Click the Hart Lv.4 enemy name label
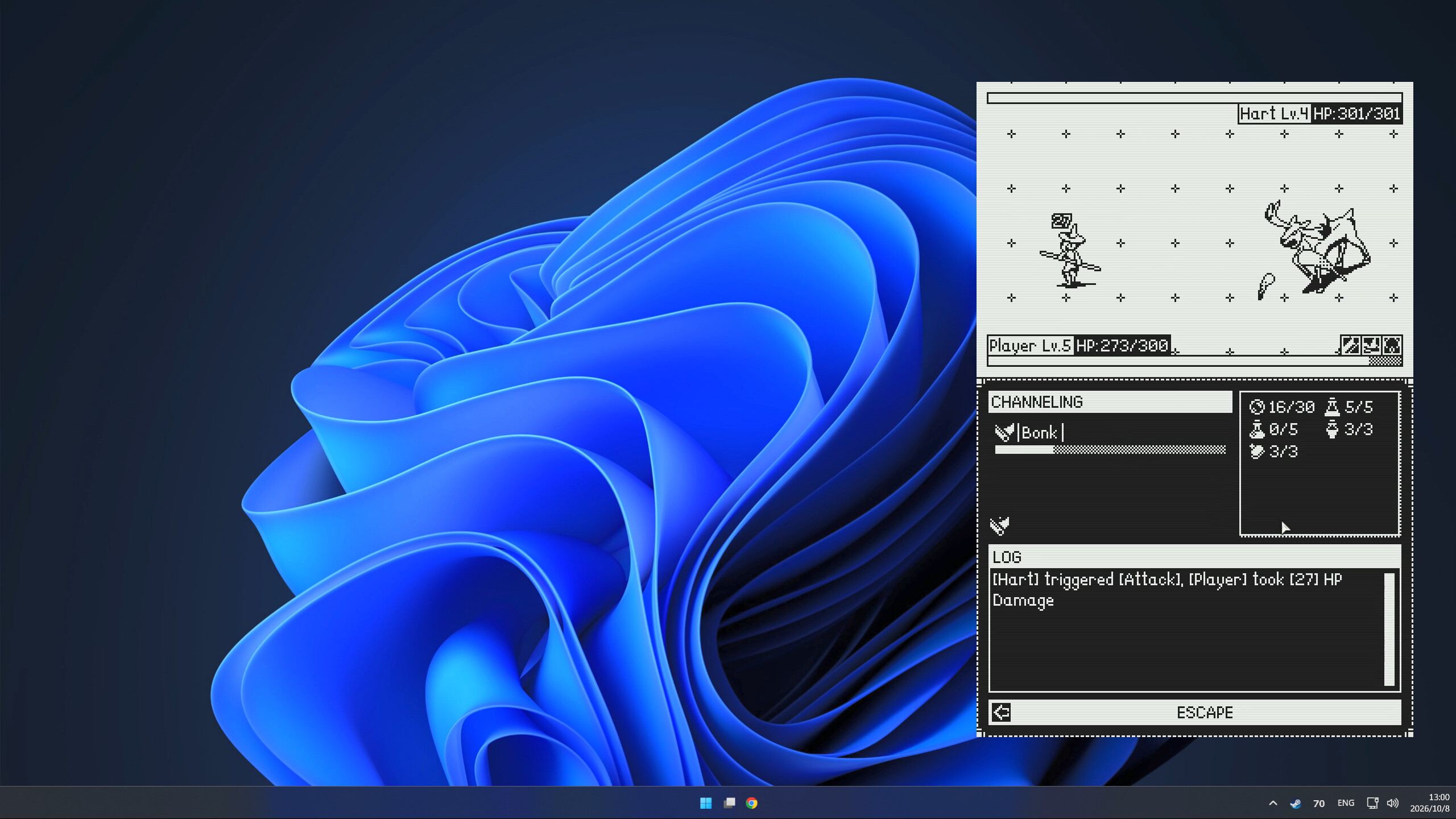The image size is (1456, 819). coord(1274,114)
